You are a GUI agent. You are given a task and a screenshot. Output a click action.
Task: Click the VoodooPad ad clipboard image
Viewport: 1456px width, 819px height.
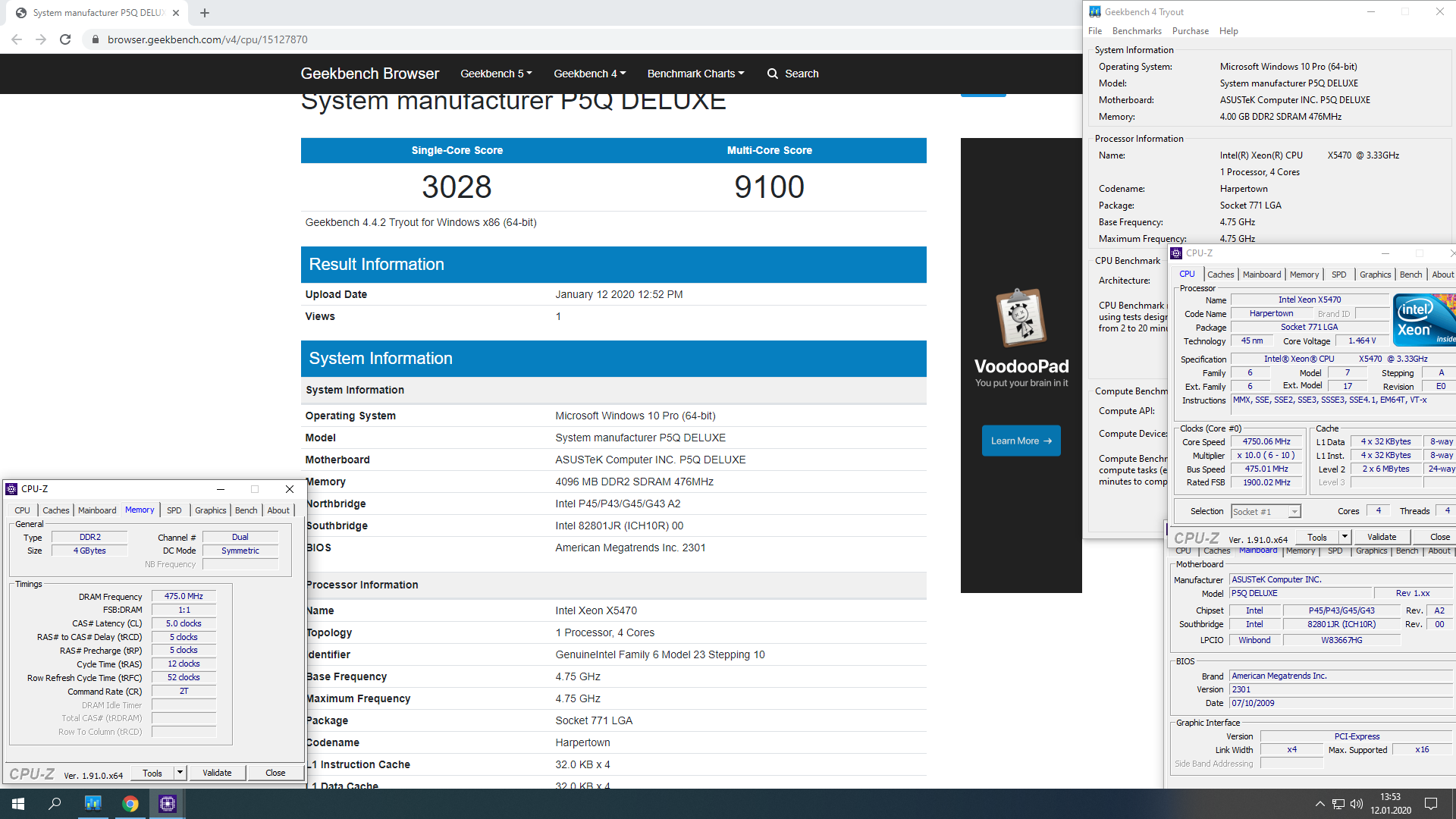point(1021,317)
